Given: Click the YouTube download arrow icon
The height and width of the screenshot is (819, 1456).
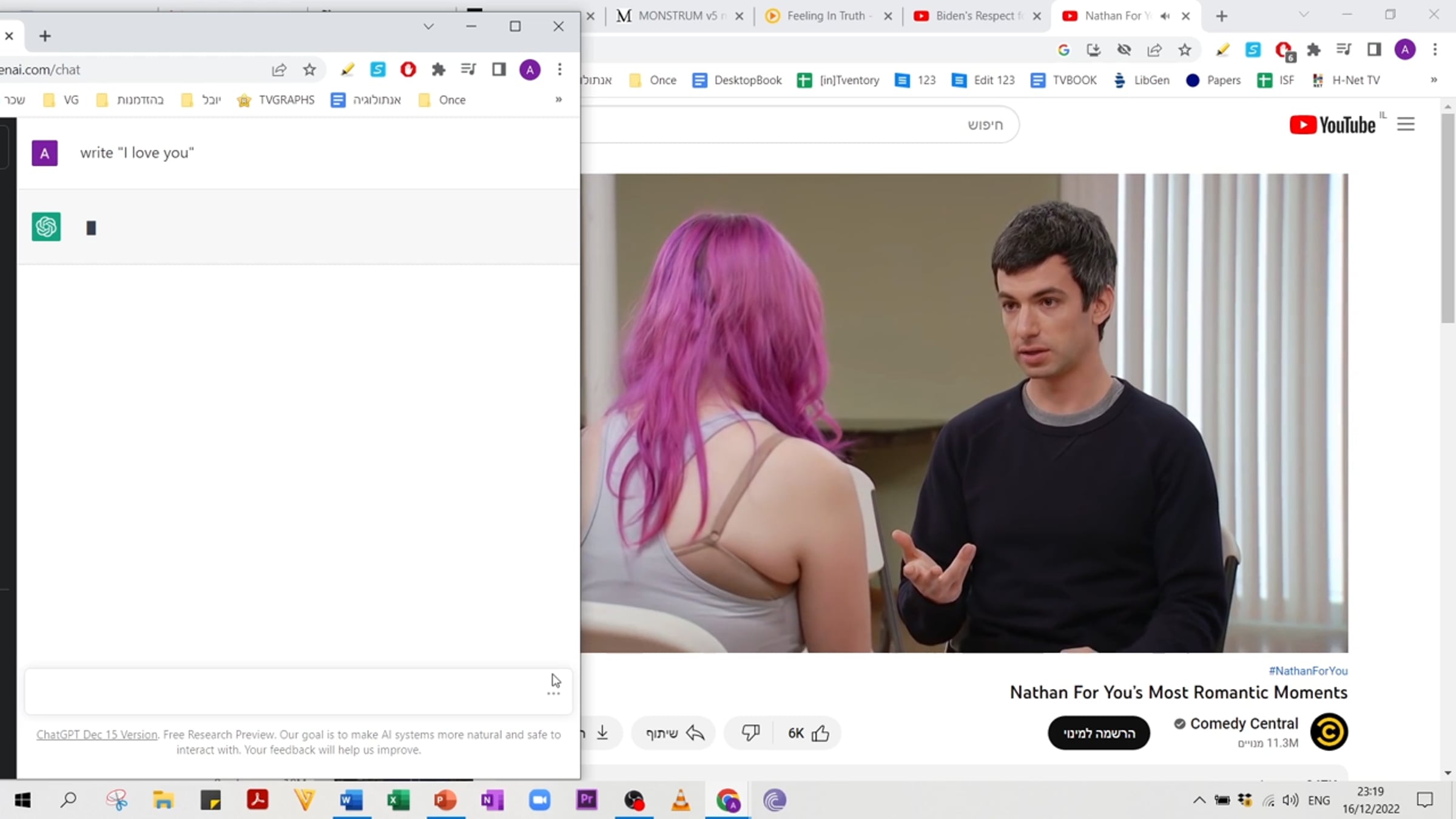Looking at the screenshot, I should pyautogui.click(x=602, y=733).
